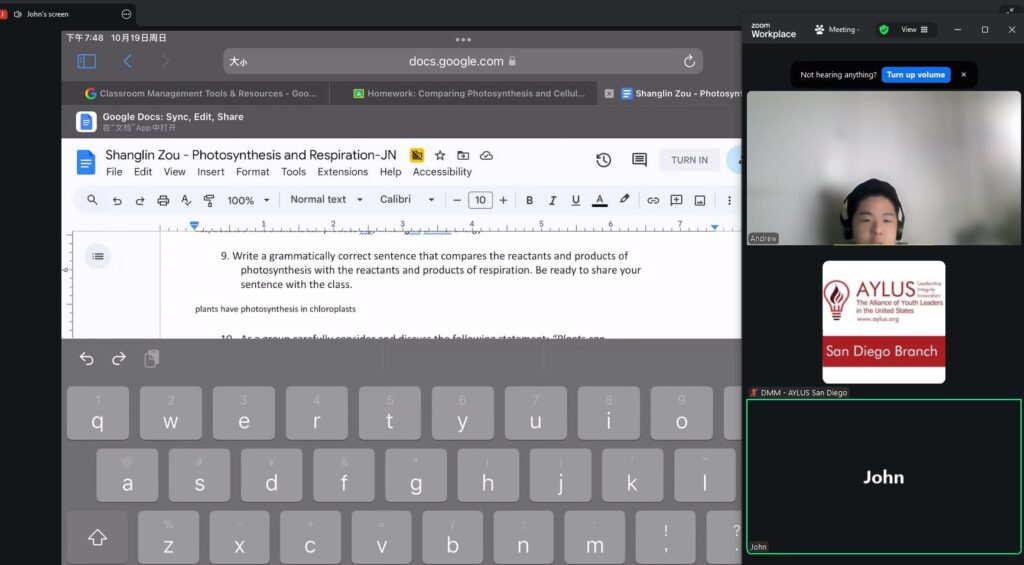This screenshot has height=565, width=1024.
Task: Expand the Normal text style dropdown
Action: pos(325,200)
